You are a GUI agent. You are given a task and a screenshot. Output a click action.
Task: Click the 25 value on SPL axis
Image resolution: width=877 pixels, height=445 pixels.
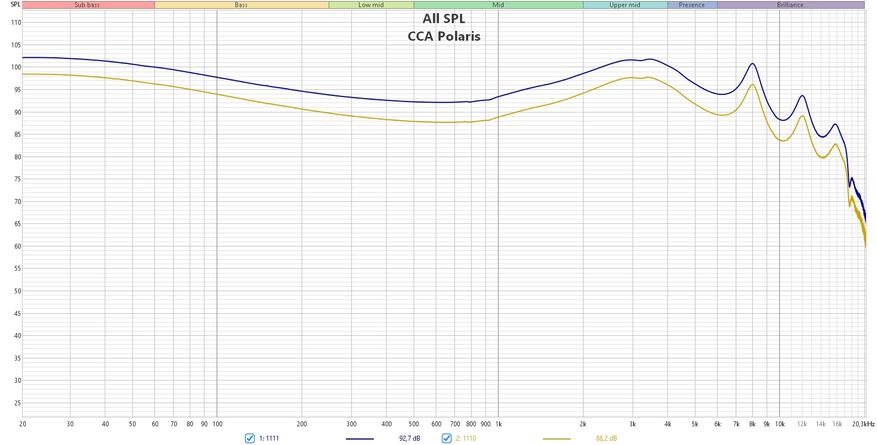(x=17, y=403)
